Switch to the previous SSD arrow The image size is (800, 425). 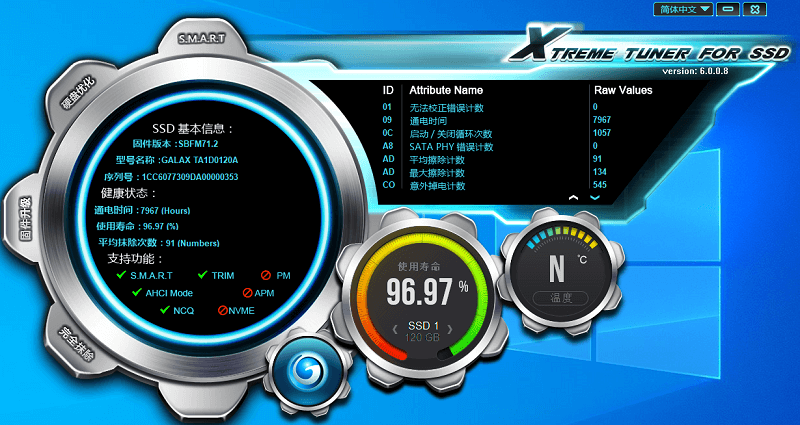tap(395, 330)
